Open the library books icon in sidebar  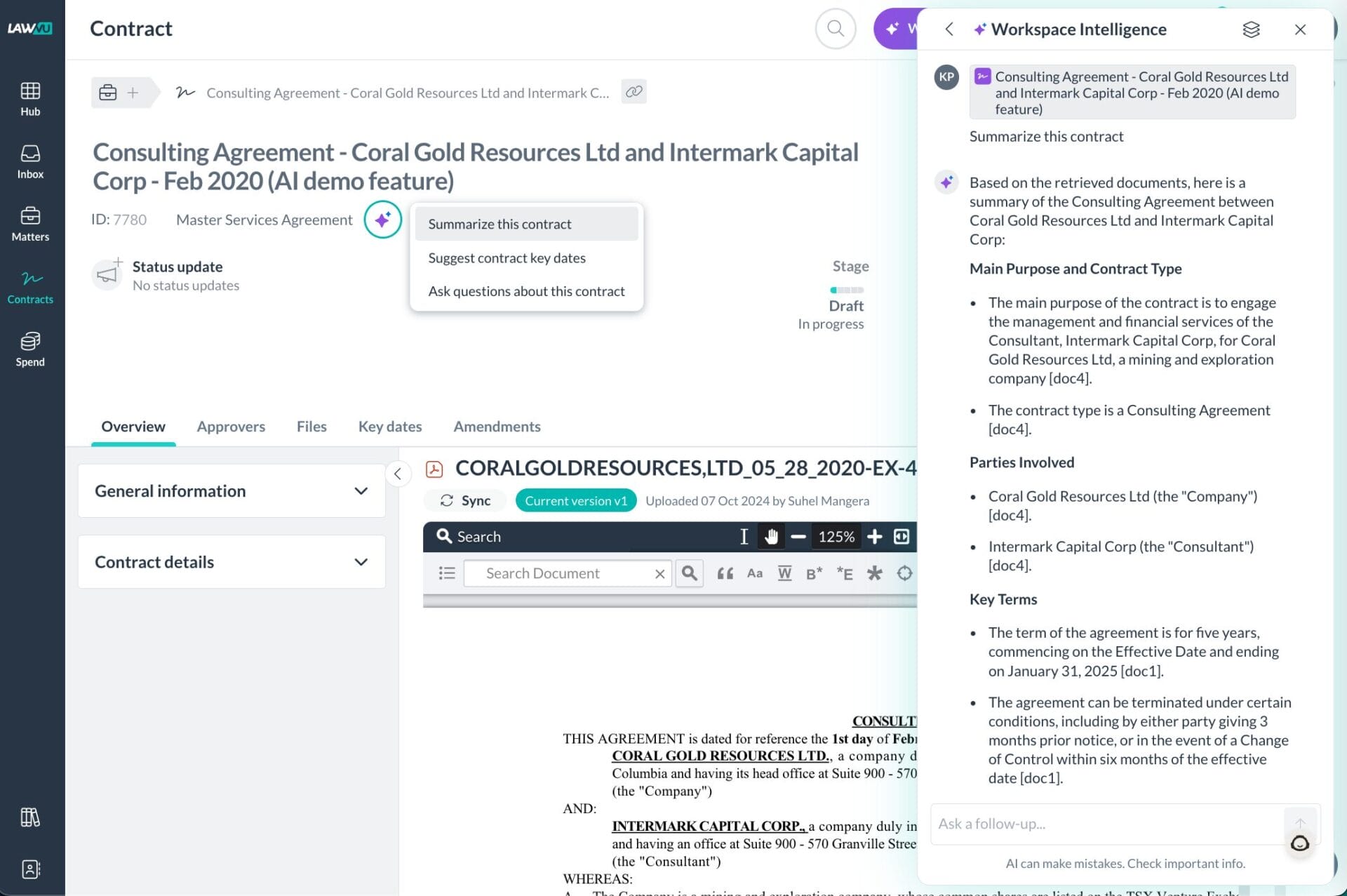pyautogui.click(x=30, y=817)
